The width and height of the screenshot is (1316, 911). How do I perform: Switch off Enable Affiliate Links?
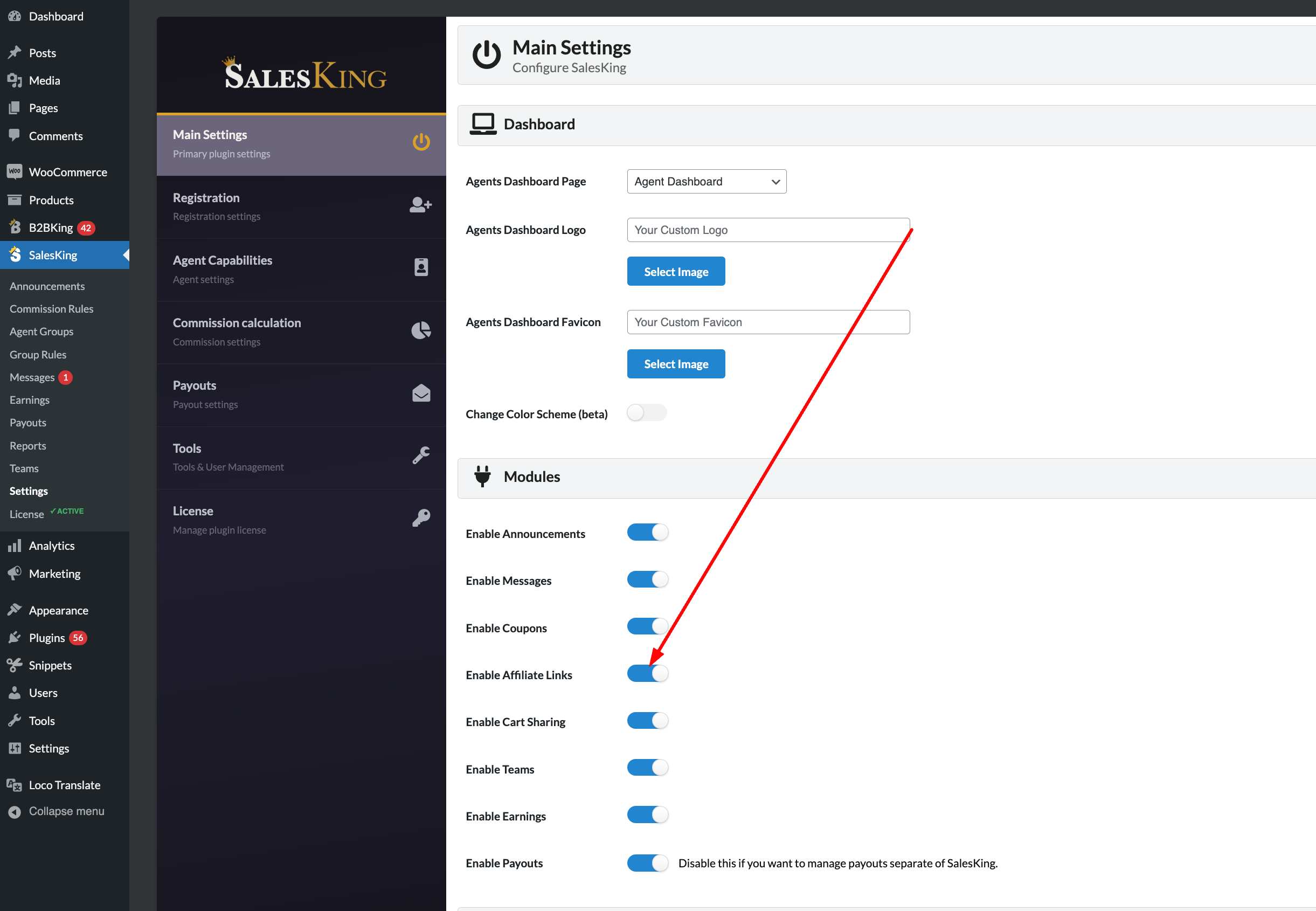647,673
